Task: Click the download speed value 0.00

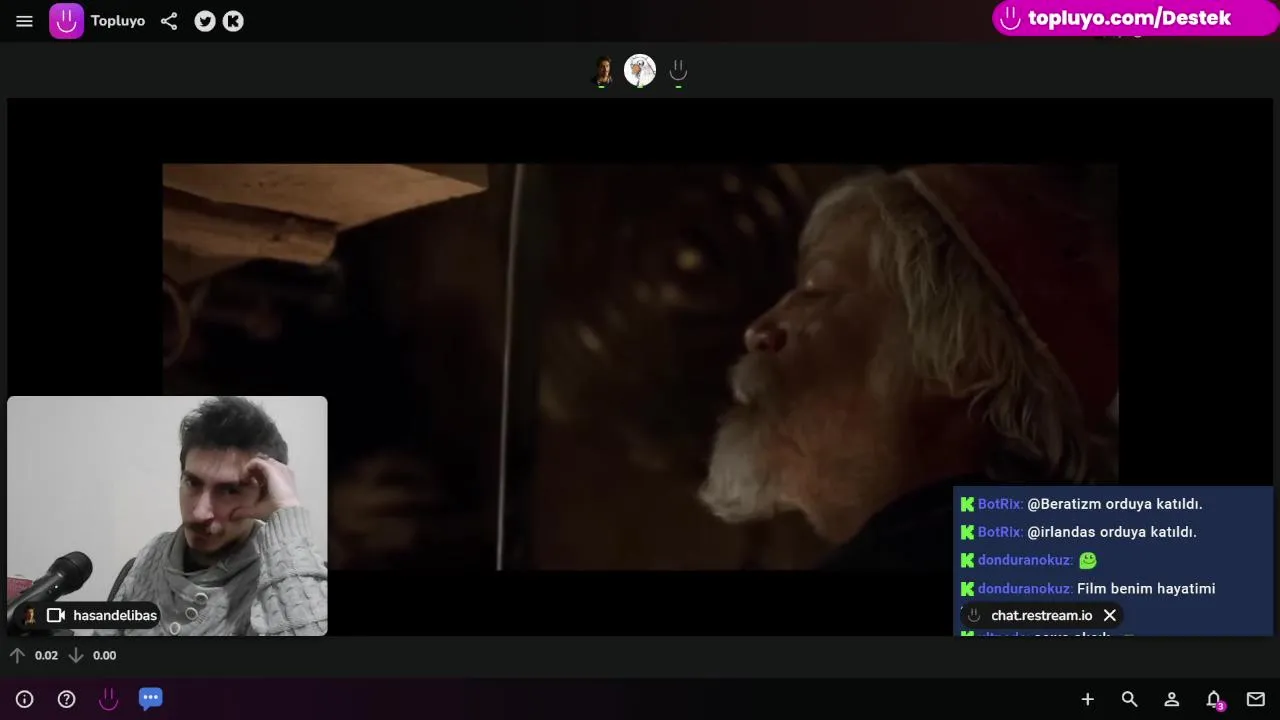Action: point(104,655)
